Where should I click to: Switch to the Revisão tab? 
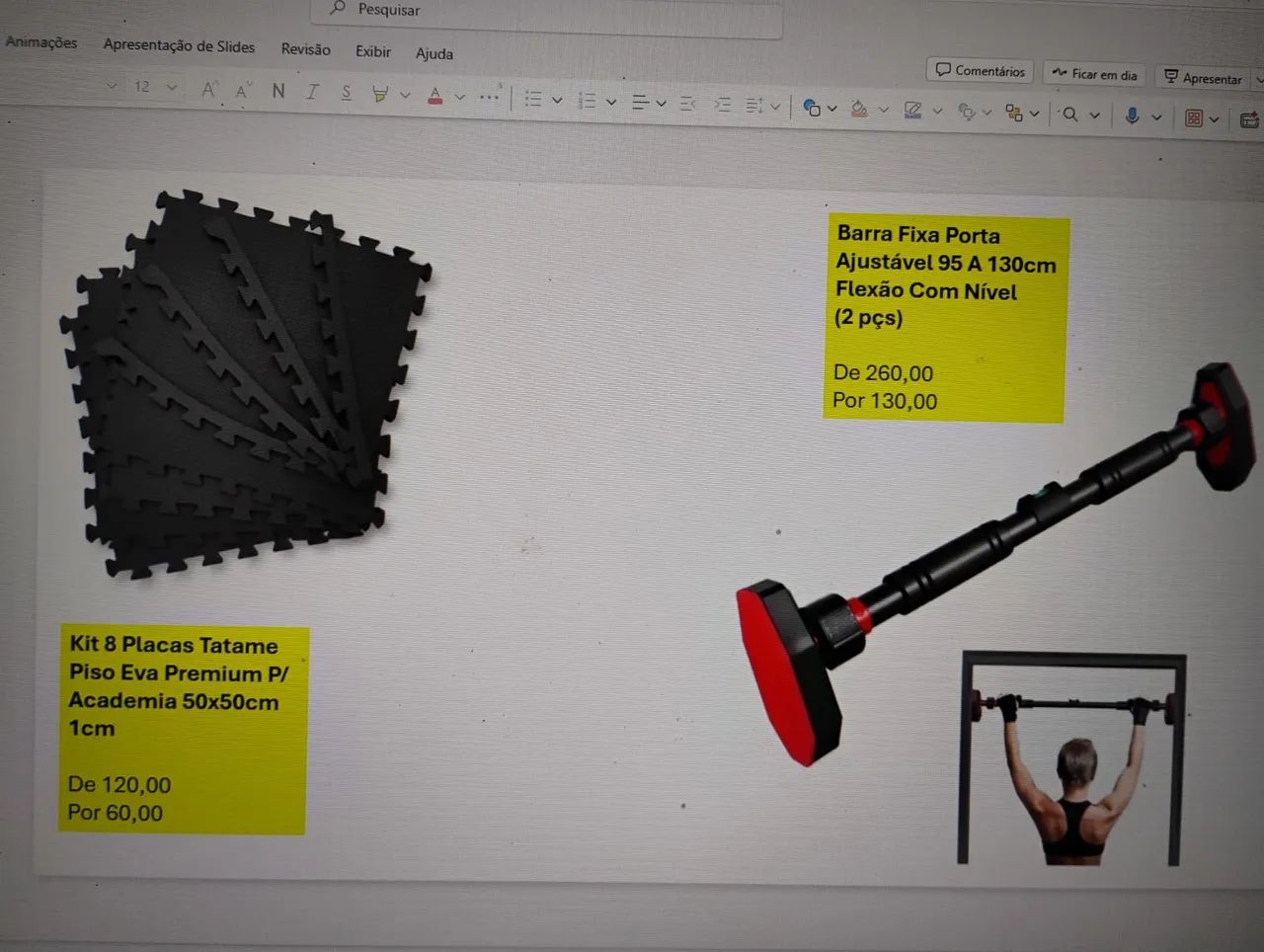[305, 49]
